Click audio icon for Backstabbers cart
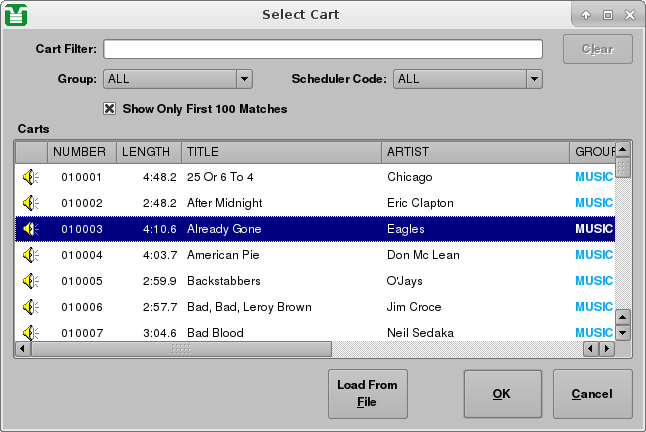This screenshot has width=646, height=432. coord(31,281)
